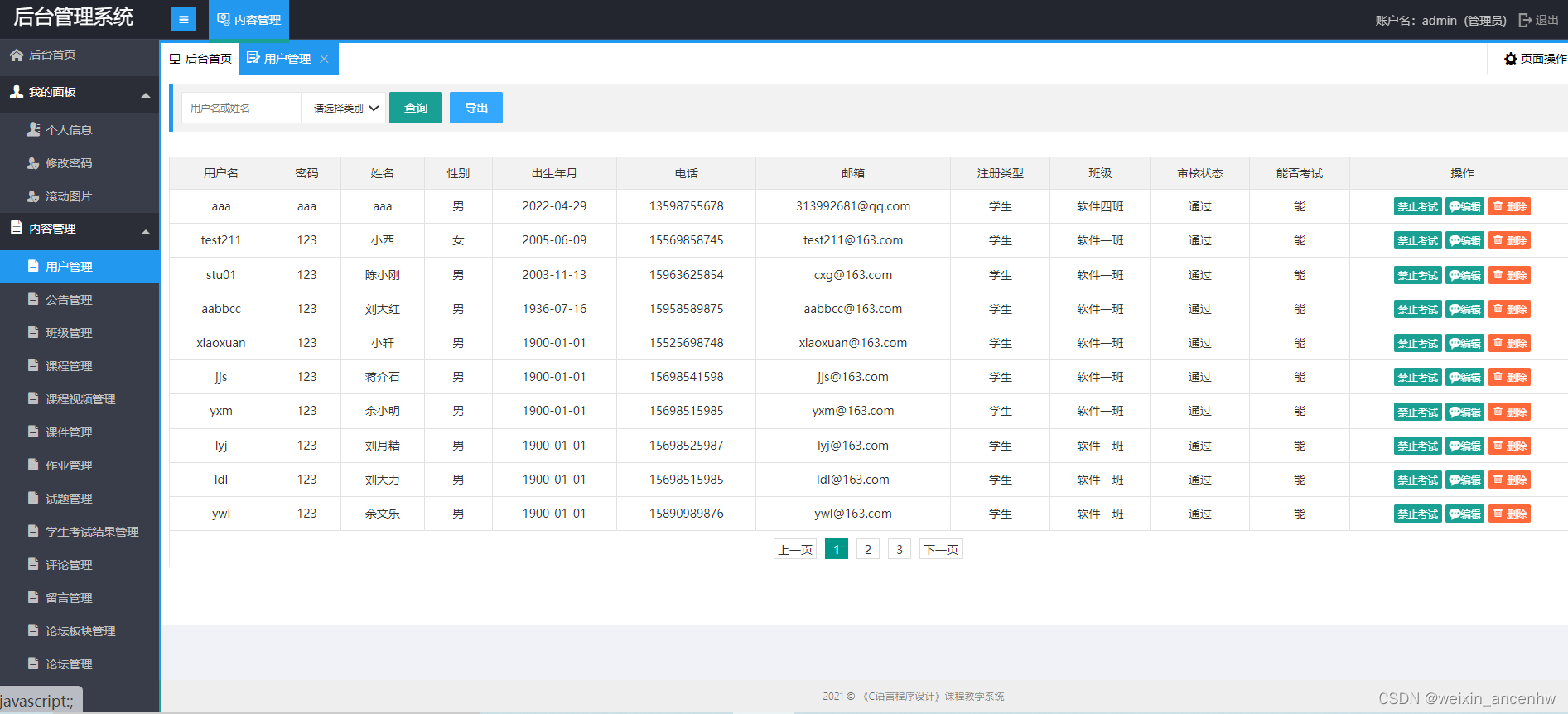Screen dimensions: 1568x714
Task: Edit user ldl via 编辑 button
Action: (x=1465, y=480)
